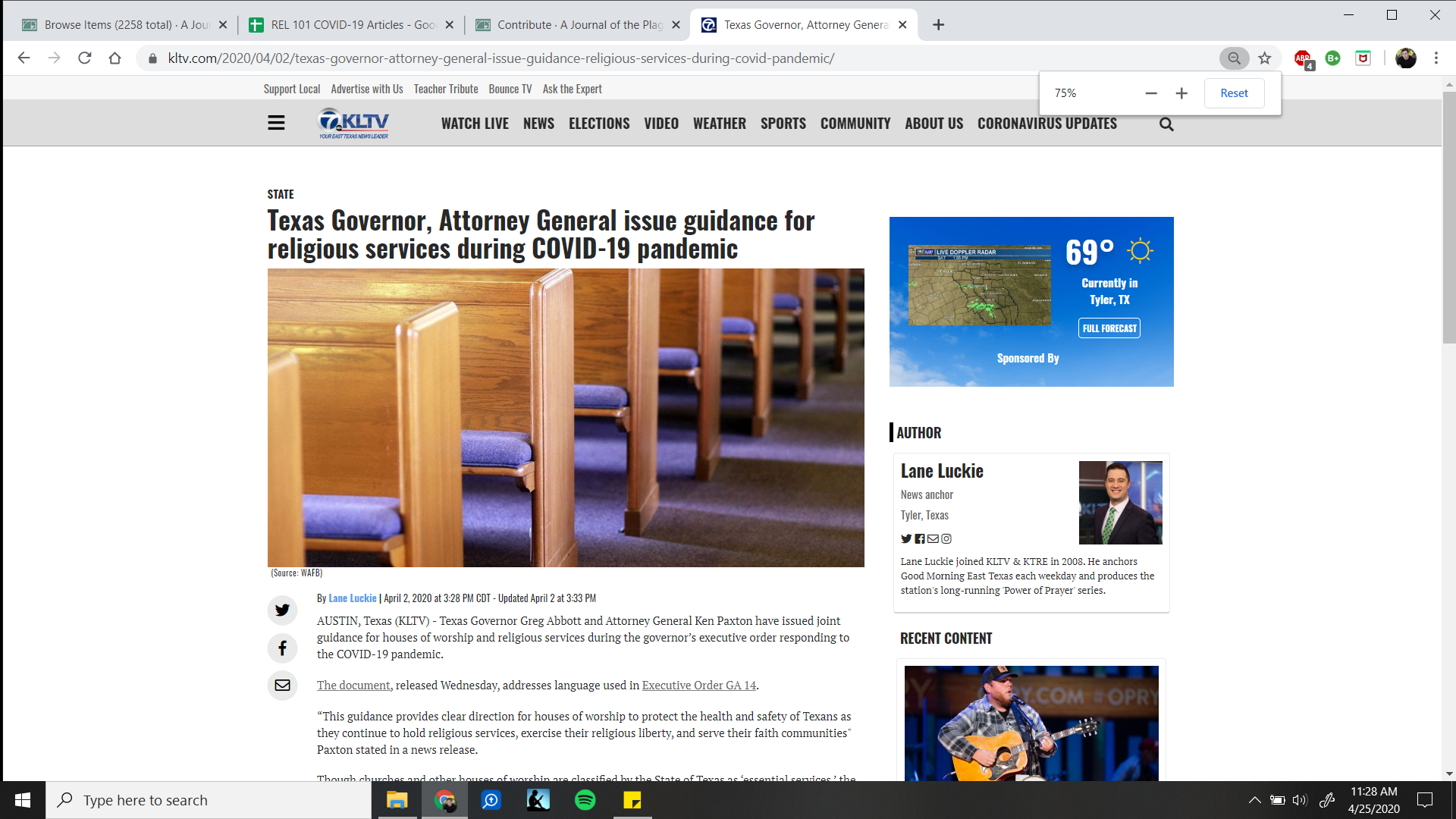The image size is (1456, 819).
Task: Bookmark page with star icon
Action: pyautogui.click(x=1264, y=58)
